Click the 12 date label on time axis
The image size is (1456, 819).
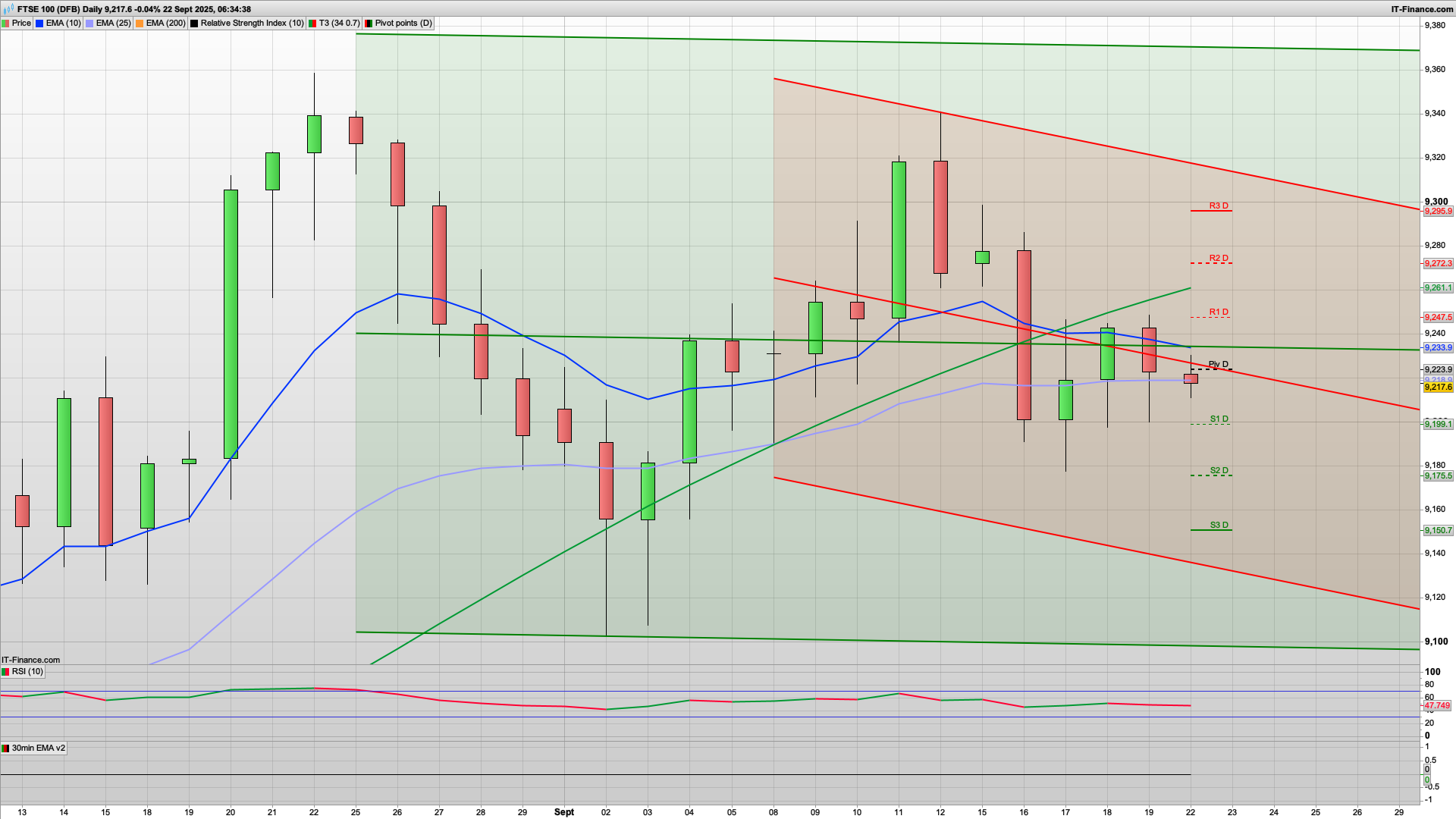pyautogui.click(x=940, y=812)
